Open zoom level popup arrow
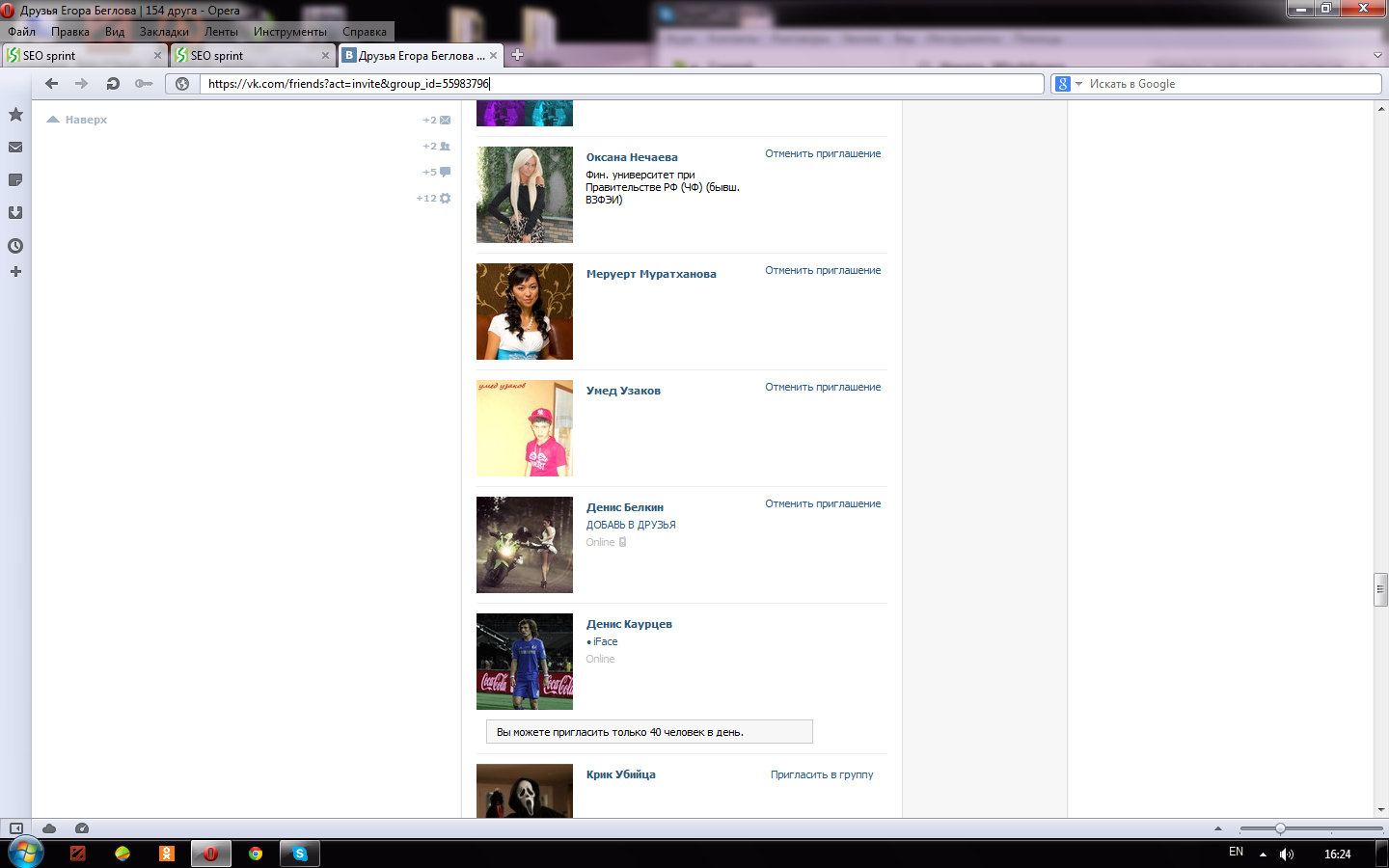Screen dimensions: 1389x868 click(x=1218, y=828)
